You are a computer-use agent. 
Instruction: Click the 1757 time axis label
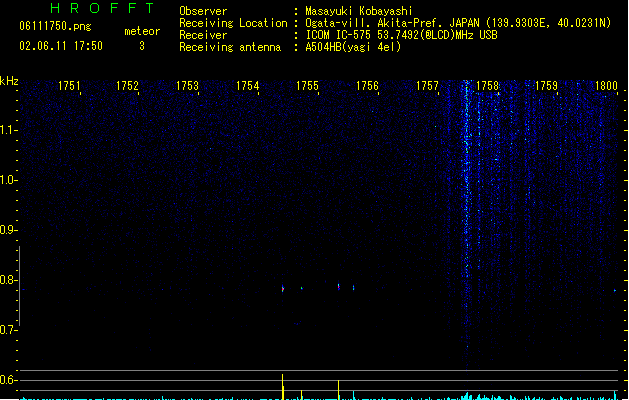(x=428, y=86)
